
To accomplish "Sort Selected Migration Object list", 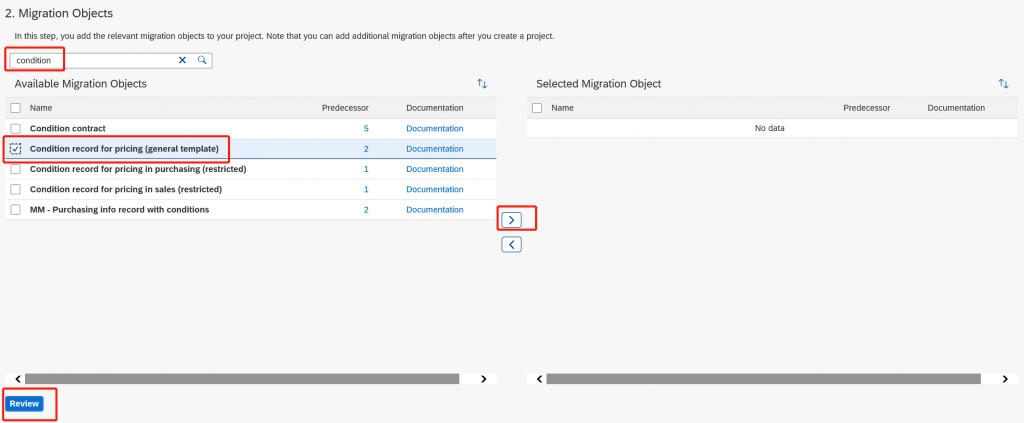I will [x=1004, y=84].
